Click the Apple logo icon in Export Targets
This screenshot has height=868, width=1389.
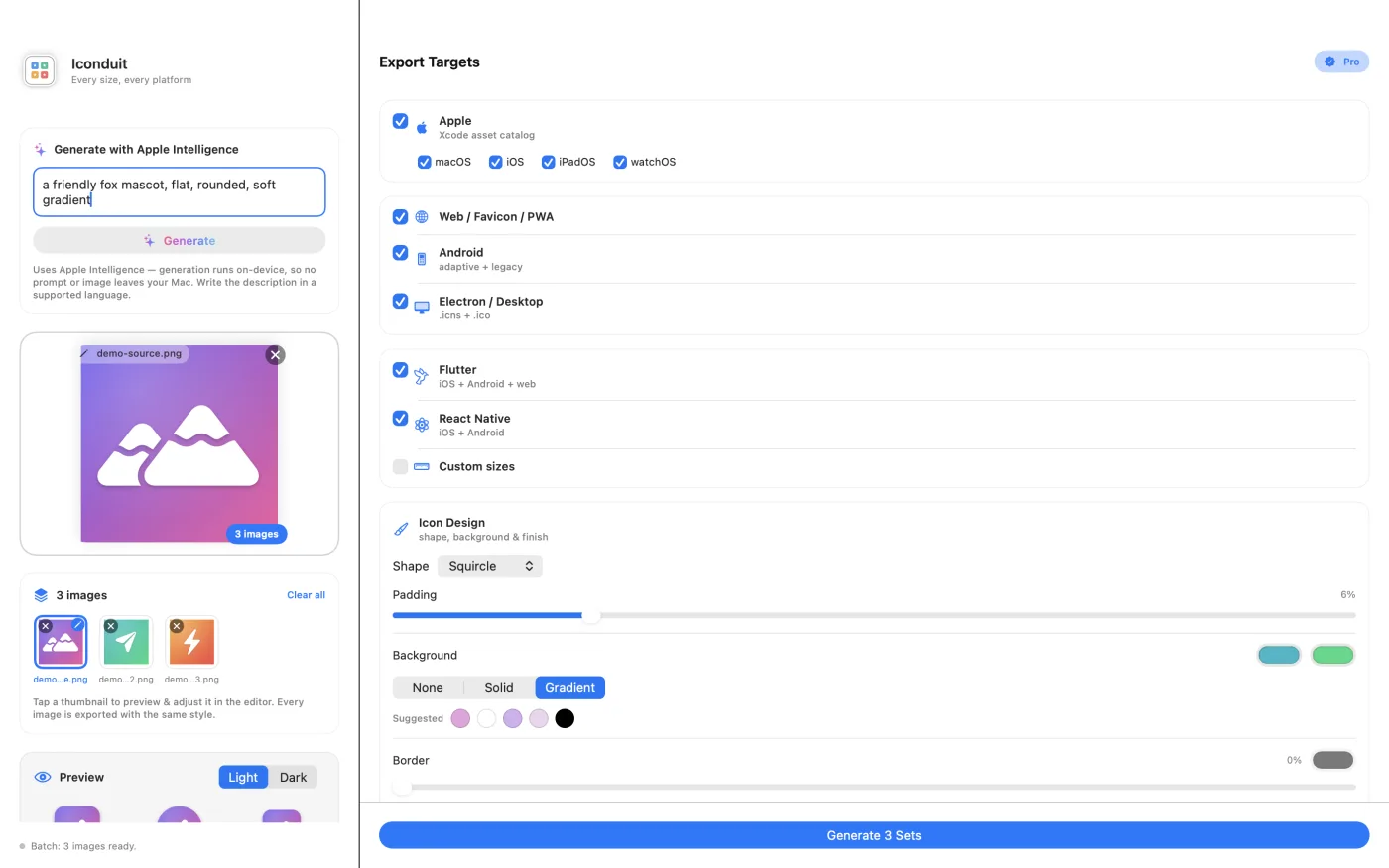click(x=422, y=127)
